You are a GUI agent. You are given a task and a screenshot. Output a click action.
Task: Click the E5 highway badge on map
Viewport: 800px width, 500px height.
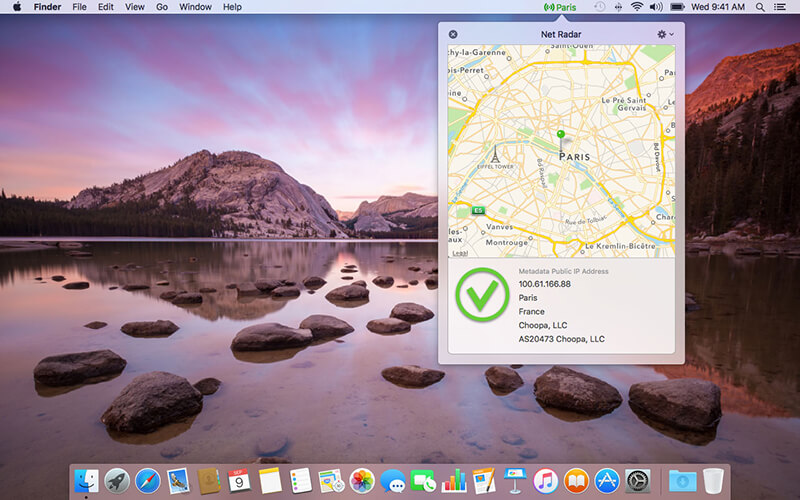pos(478,211)
